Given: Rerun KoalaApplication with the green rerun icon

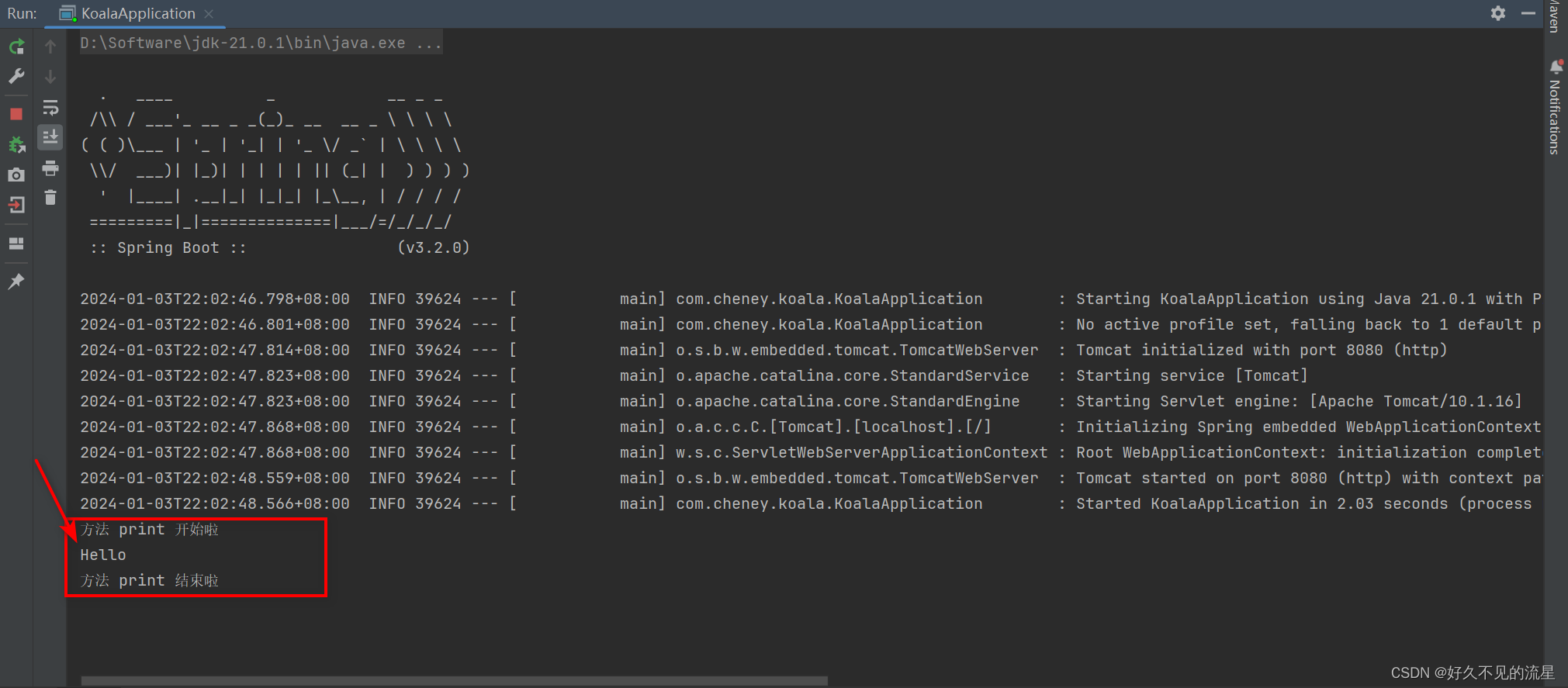Looking at the screenshot, I should pos(16,47).
